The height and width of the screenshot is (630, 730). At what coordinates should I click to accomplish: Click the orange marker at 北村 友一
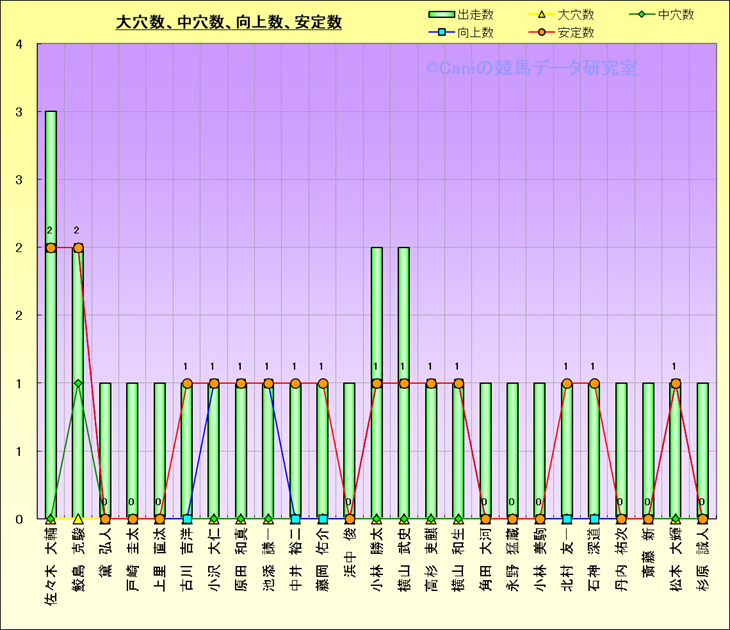[567, 383]
